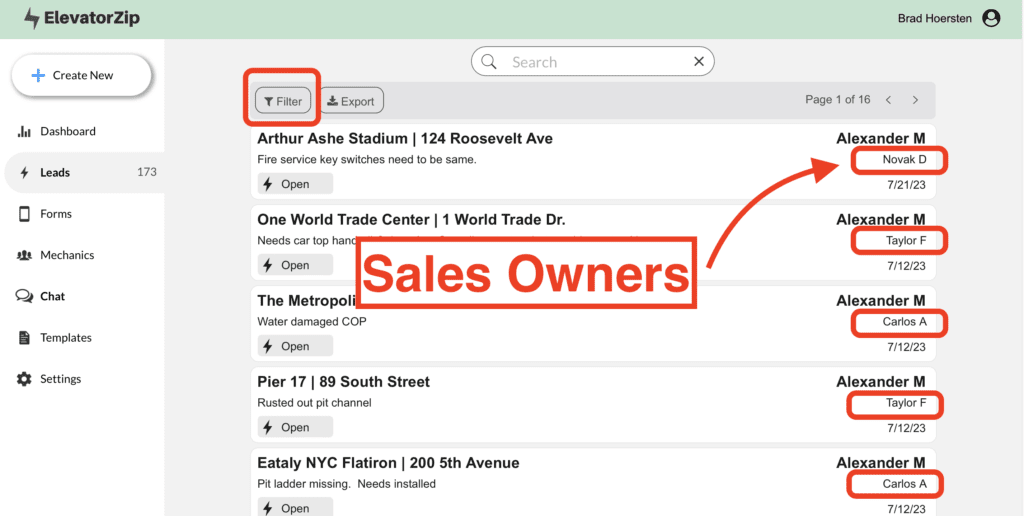Click the Pit ladder missing description
1024x516 pixels.
click(x=346, y=483)
